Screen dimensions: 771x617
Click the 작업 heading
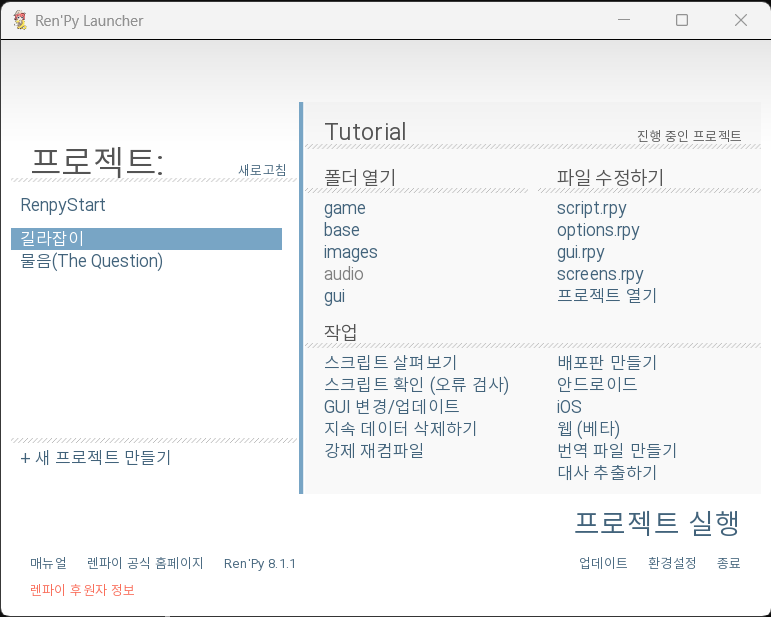pos(340,332)
